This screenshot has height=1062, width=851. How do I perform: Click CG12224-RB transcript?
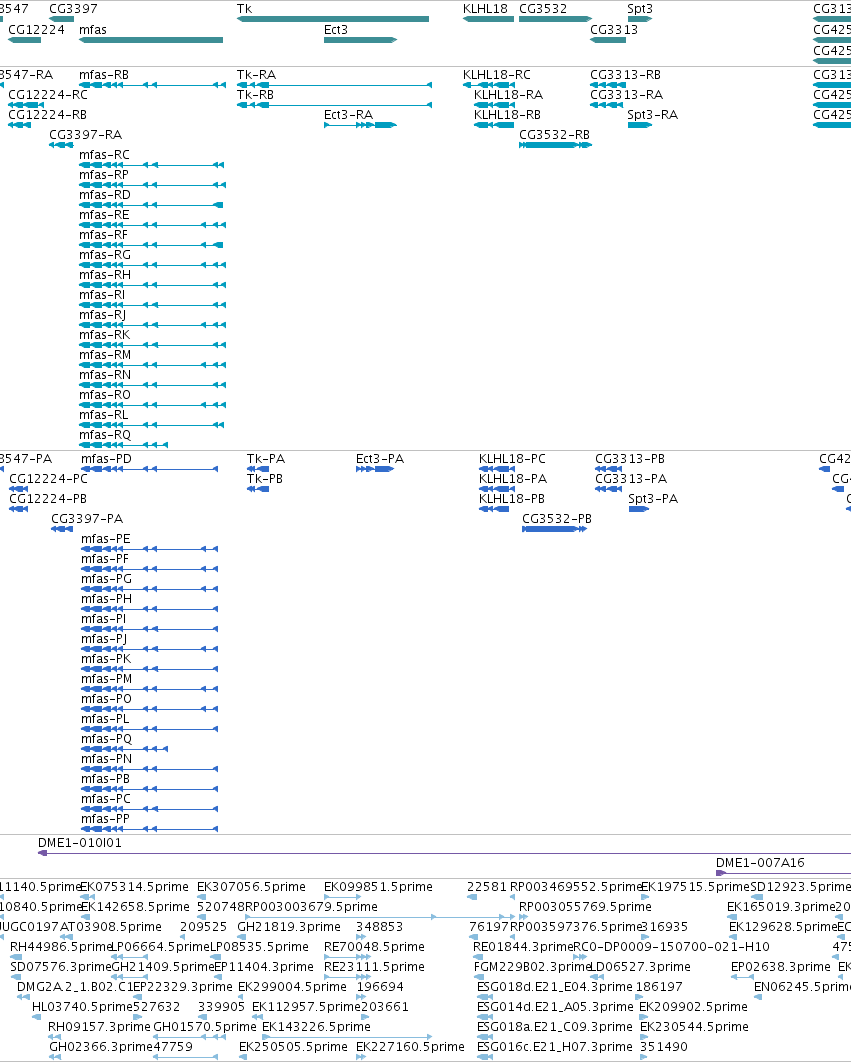(x=20, y=125)
